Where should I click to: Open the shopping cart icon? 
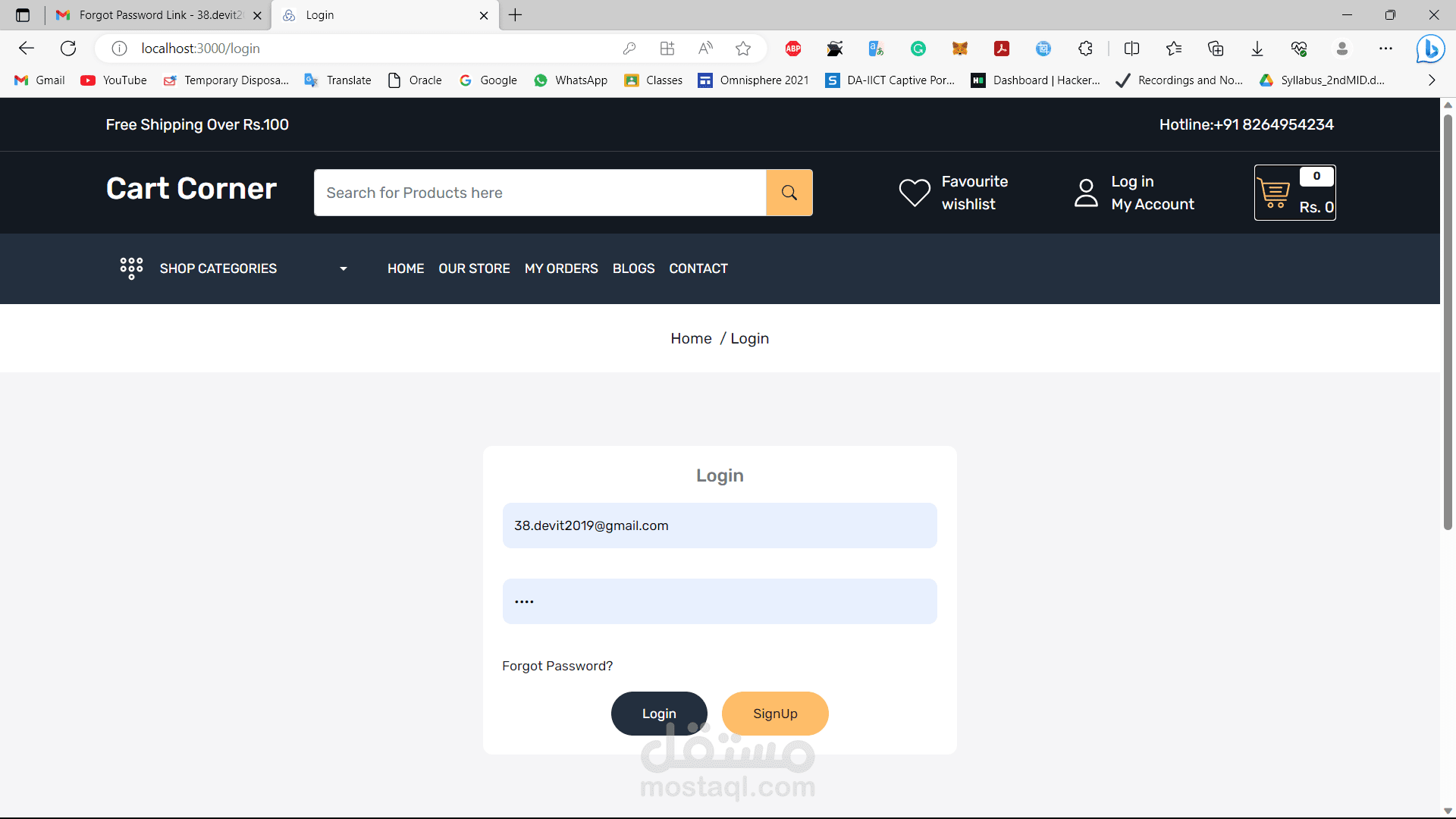(1274, 193)
